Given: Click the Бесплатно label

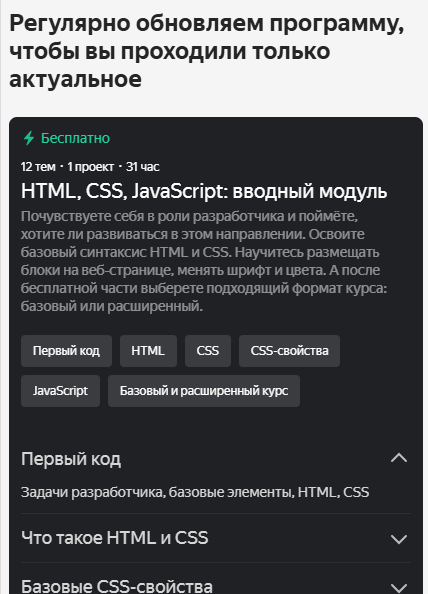Looking at the screenshot, I should [75, 138].
